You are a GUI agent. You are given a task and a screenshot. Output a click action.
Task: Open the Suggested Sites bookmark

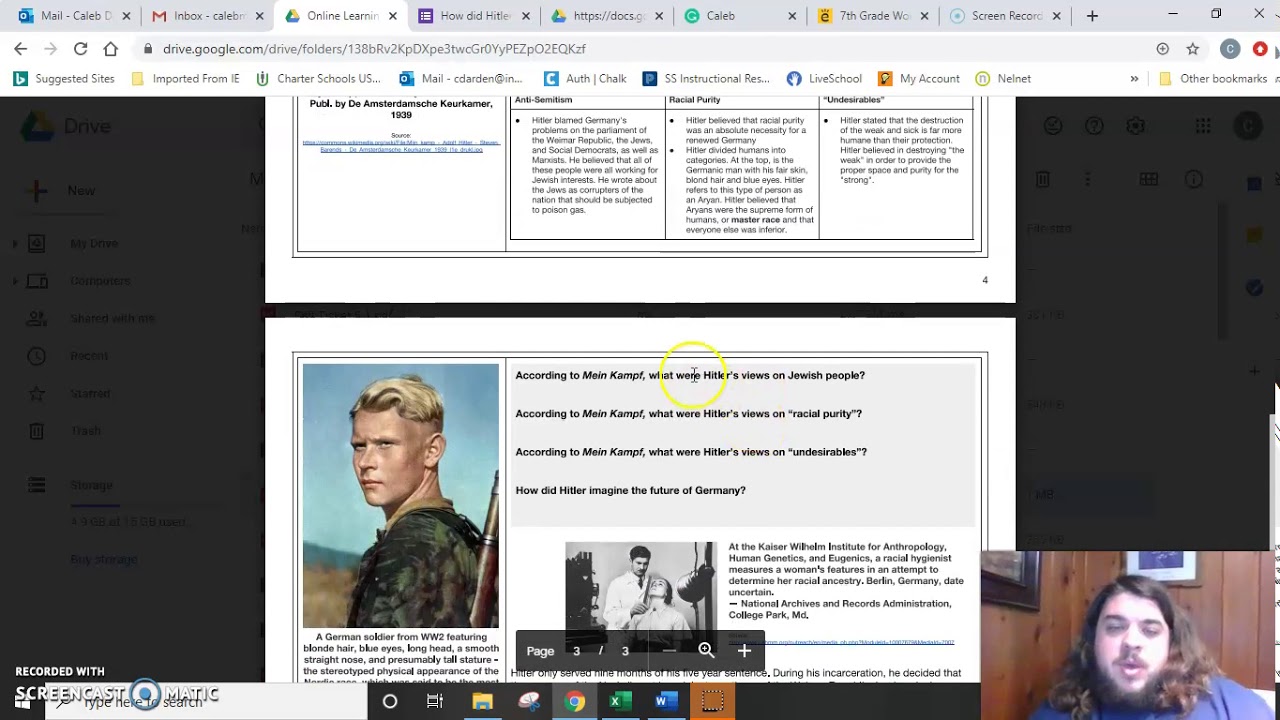click(x=64, y=78)
